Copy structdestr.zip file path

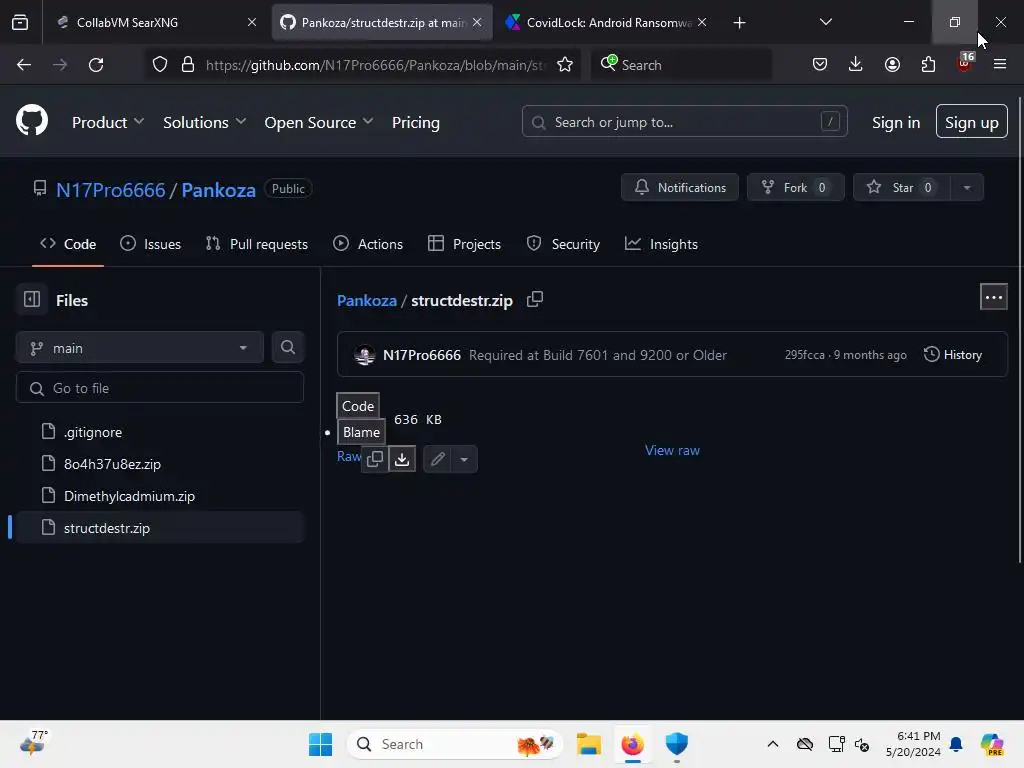point(535,299)
